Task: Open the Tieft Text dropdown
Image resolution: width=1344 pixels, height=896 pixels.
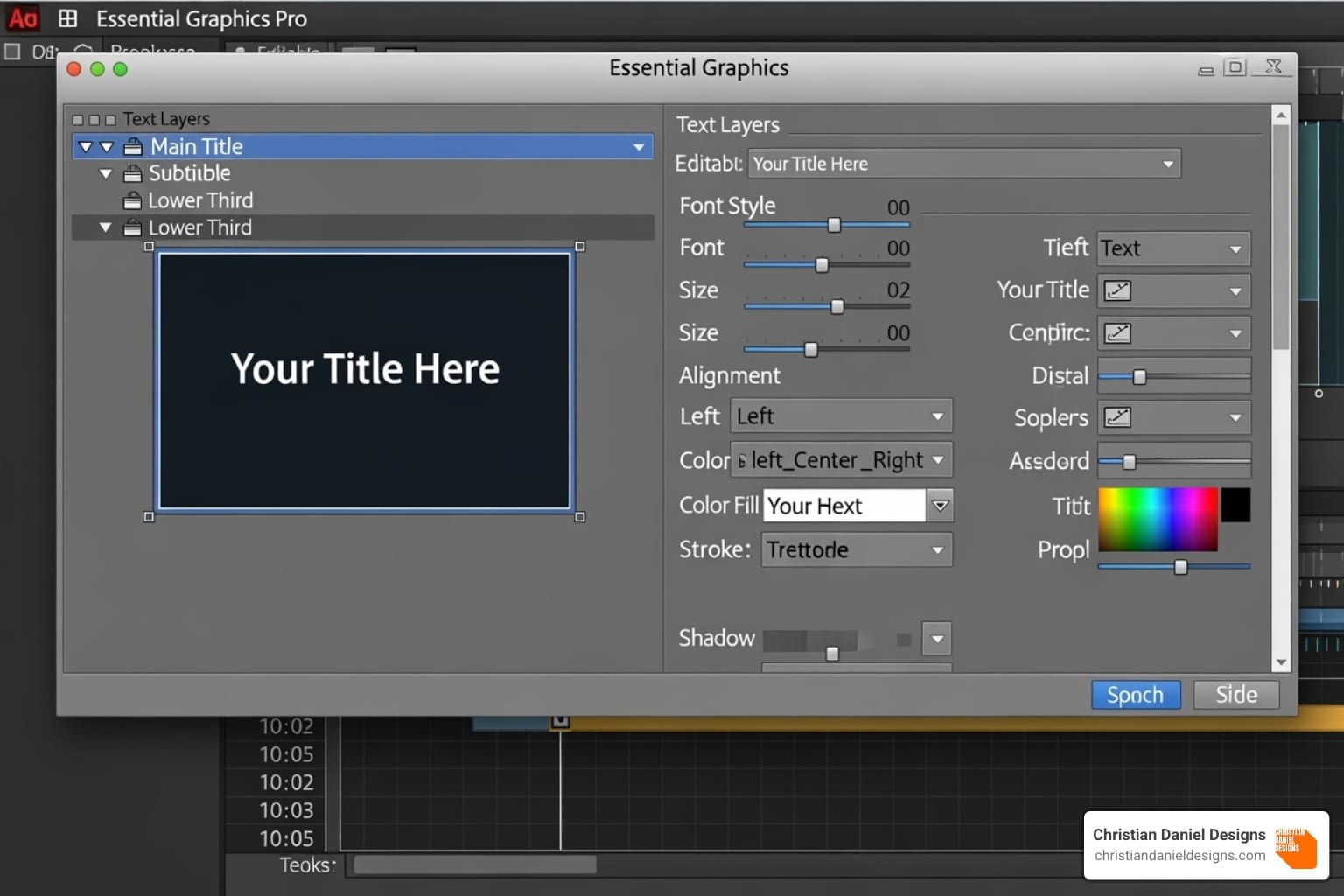Action: [1172, 248]
